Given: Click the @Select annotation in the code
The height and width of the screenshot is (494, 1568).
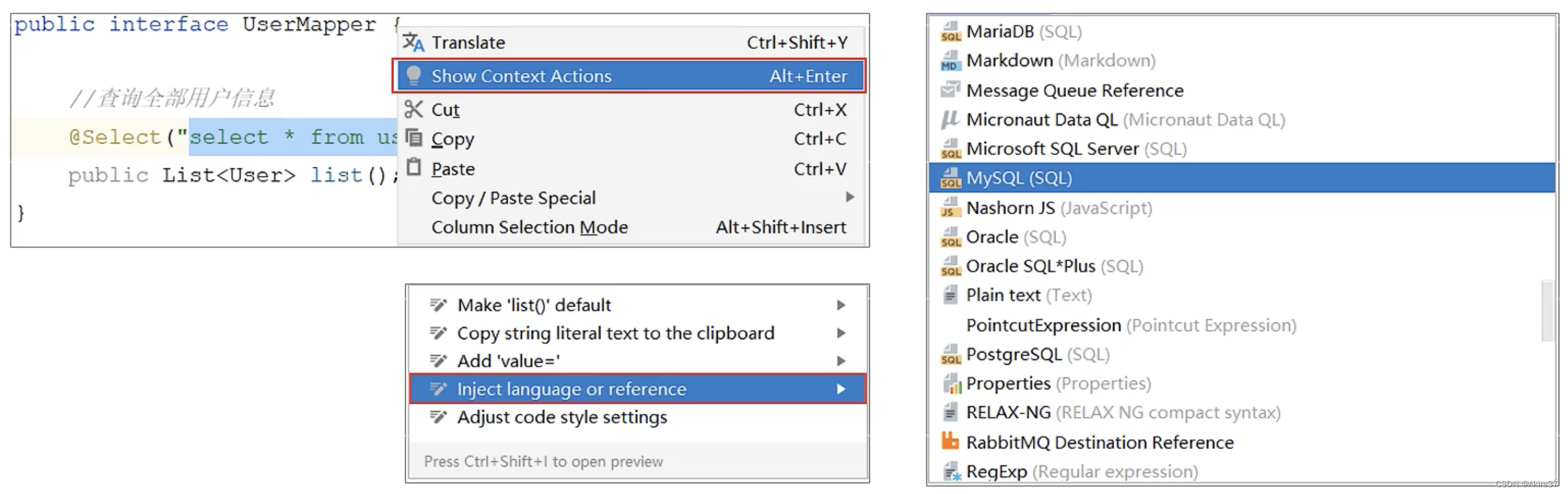Looking at the screenshot, I should pyautogui.click(x=115, y=137).
